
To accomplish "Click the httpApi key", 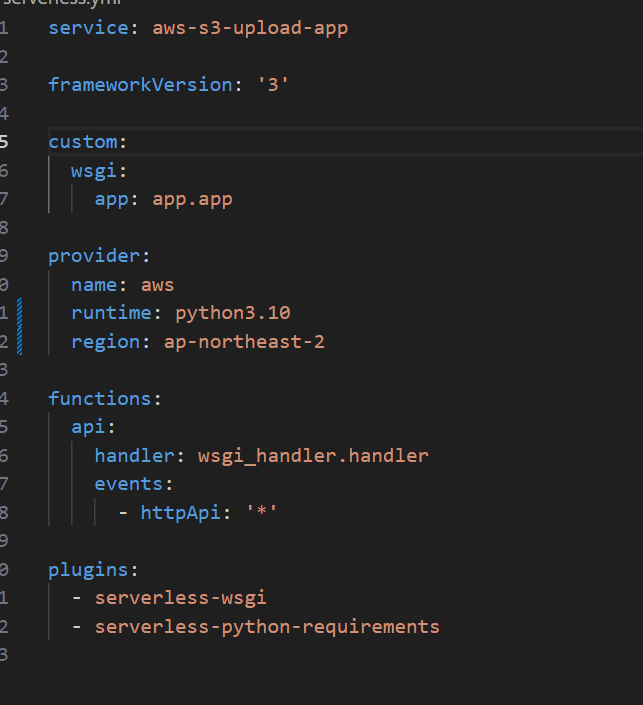I will coord(181,513).
